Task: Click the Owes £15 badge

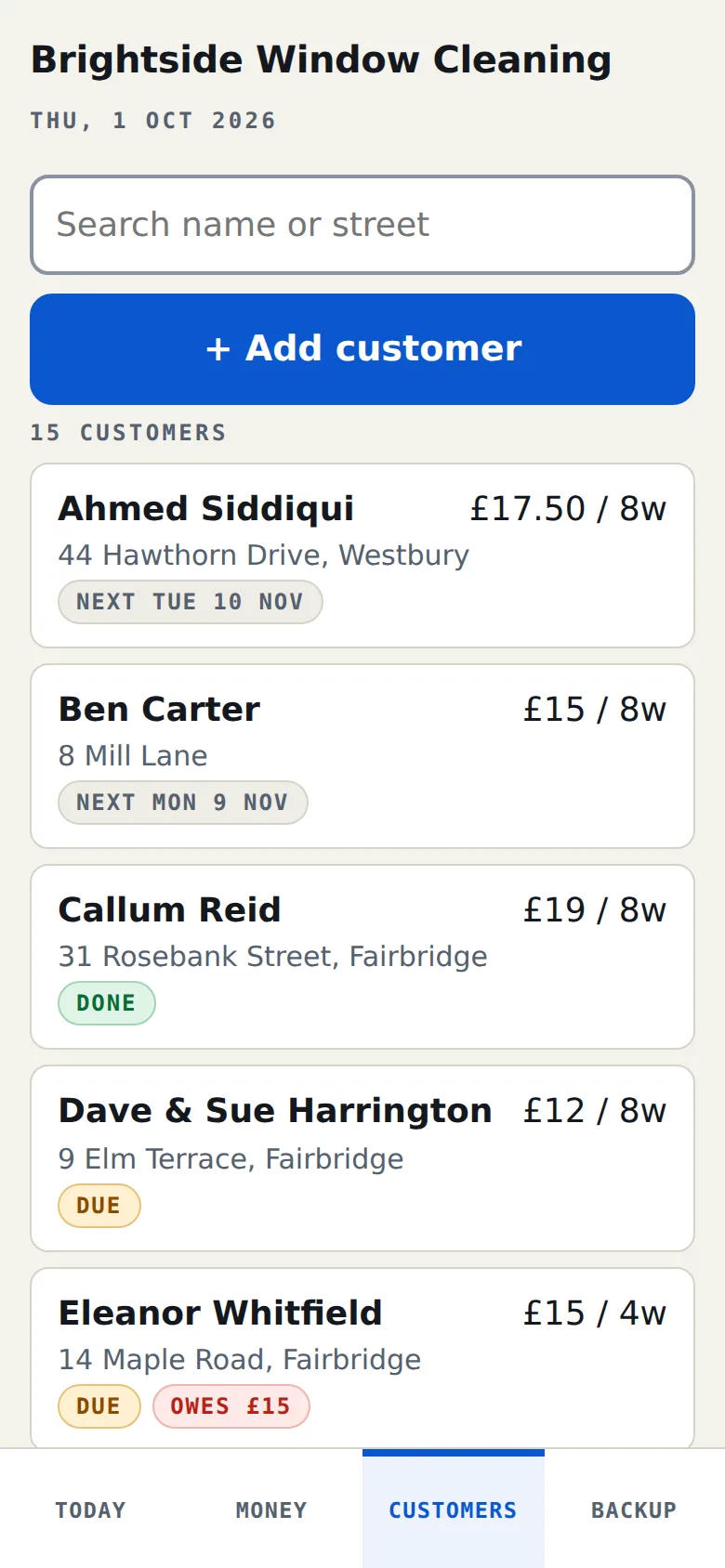Action: pos(231,1406)
